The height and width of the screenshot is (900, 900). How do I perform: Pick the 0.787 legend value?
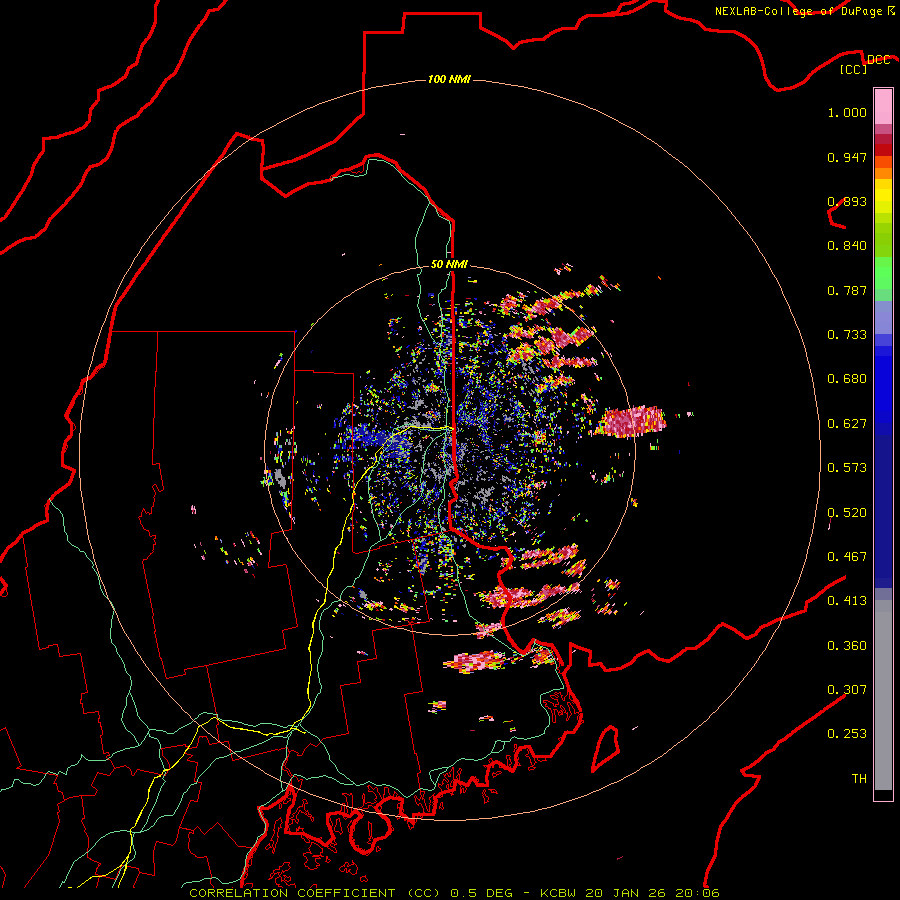click(x=847, y=290)
